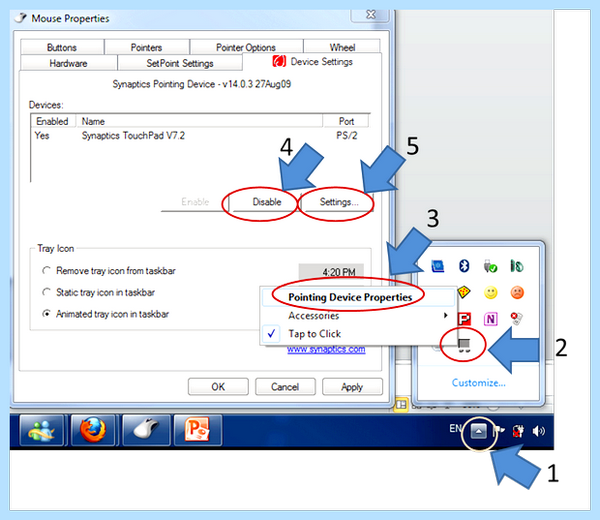600x520 pixels.
Task: Click the tray icon with red X badge
Action: click(516, 318)
